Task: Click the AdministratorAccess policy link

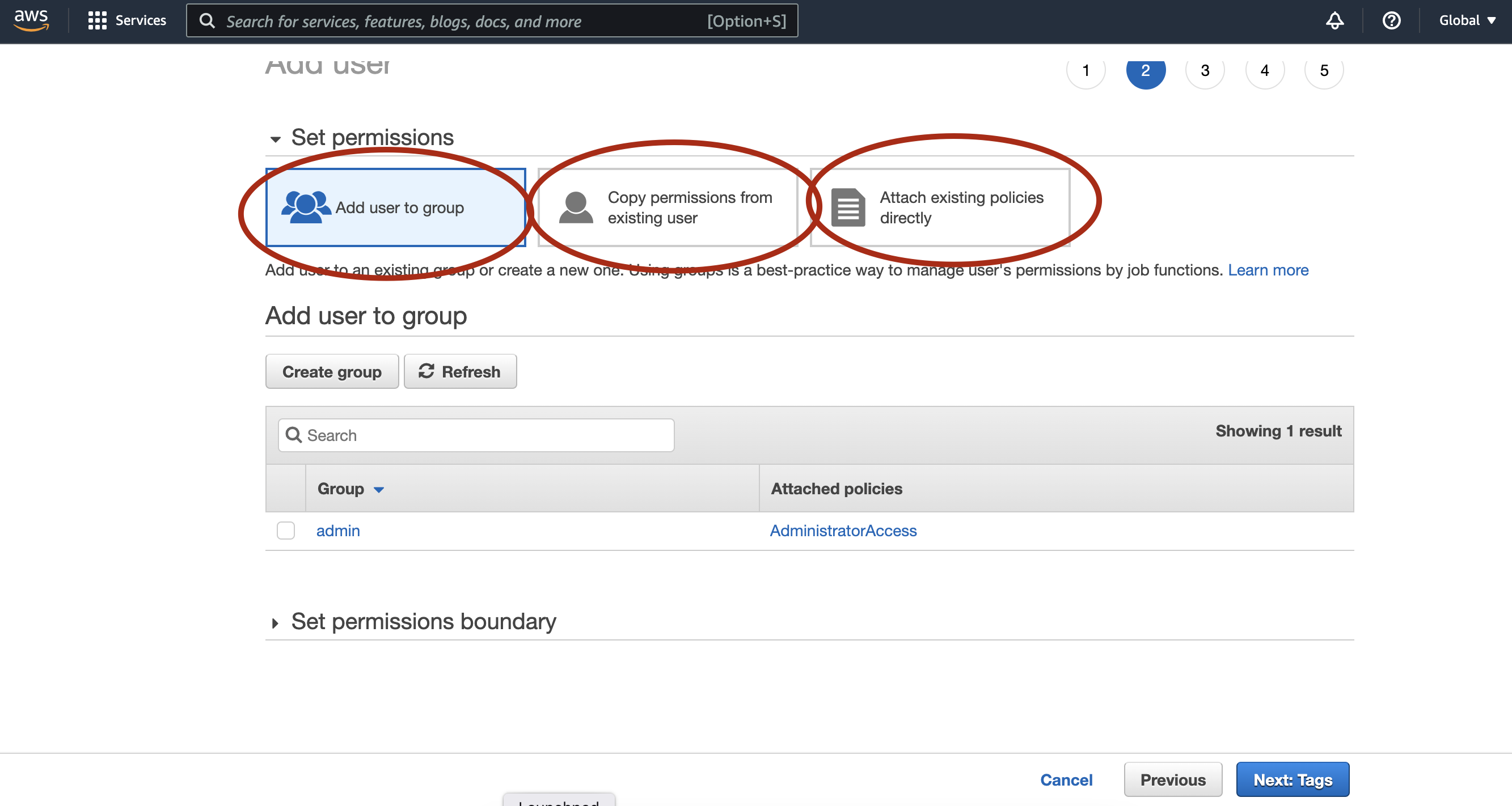Action: tap(843, 530)
